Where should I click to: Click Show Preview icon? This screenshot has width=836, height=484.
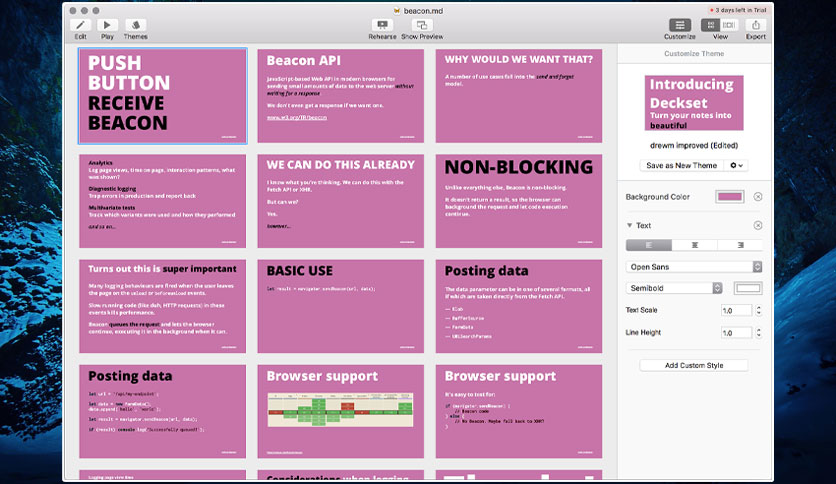click(422, 25)
